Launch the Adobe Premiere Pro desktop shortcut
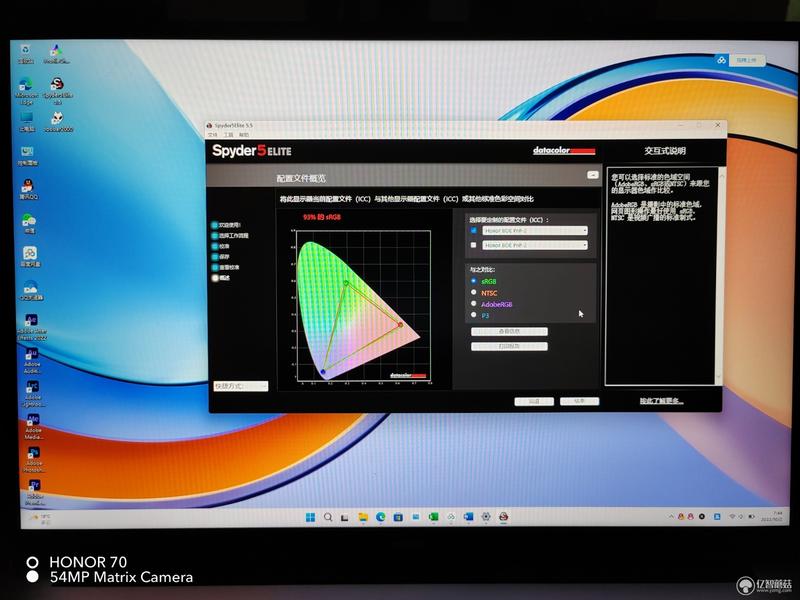Image resolution: width=800 pixels, height=600 pixels. (35, 492)
